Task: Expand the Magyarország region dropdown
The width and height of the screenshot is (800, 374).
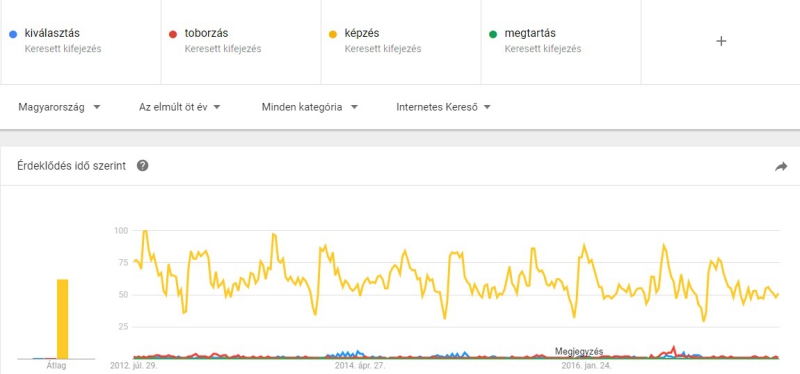Action: (x=59, y=108)
